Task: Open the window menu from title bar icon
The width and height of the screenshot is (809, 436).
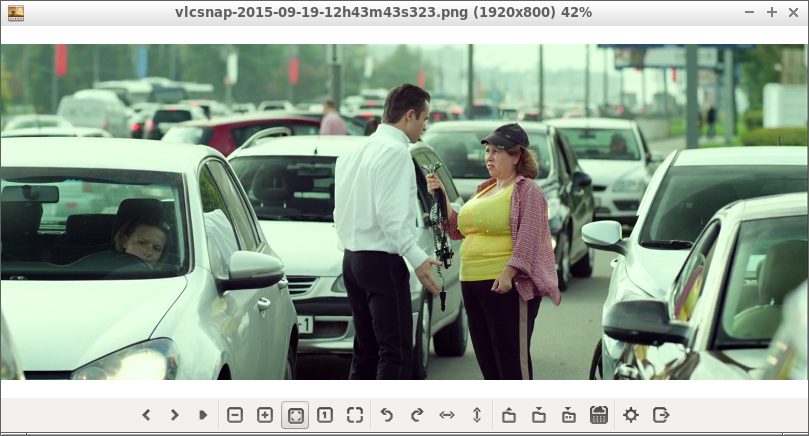Action: point(15,12)
